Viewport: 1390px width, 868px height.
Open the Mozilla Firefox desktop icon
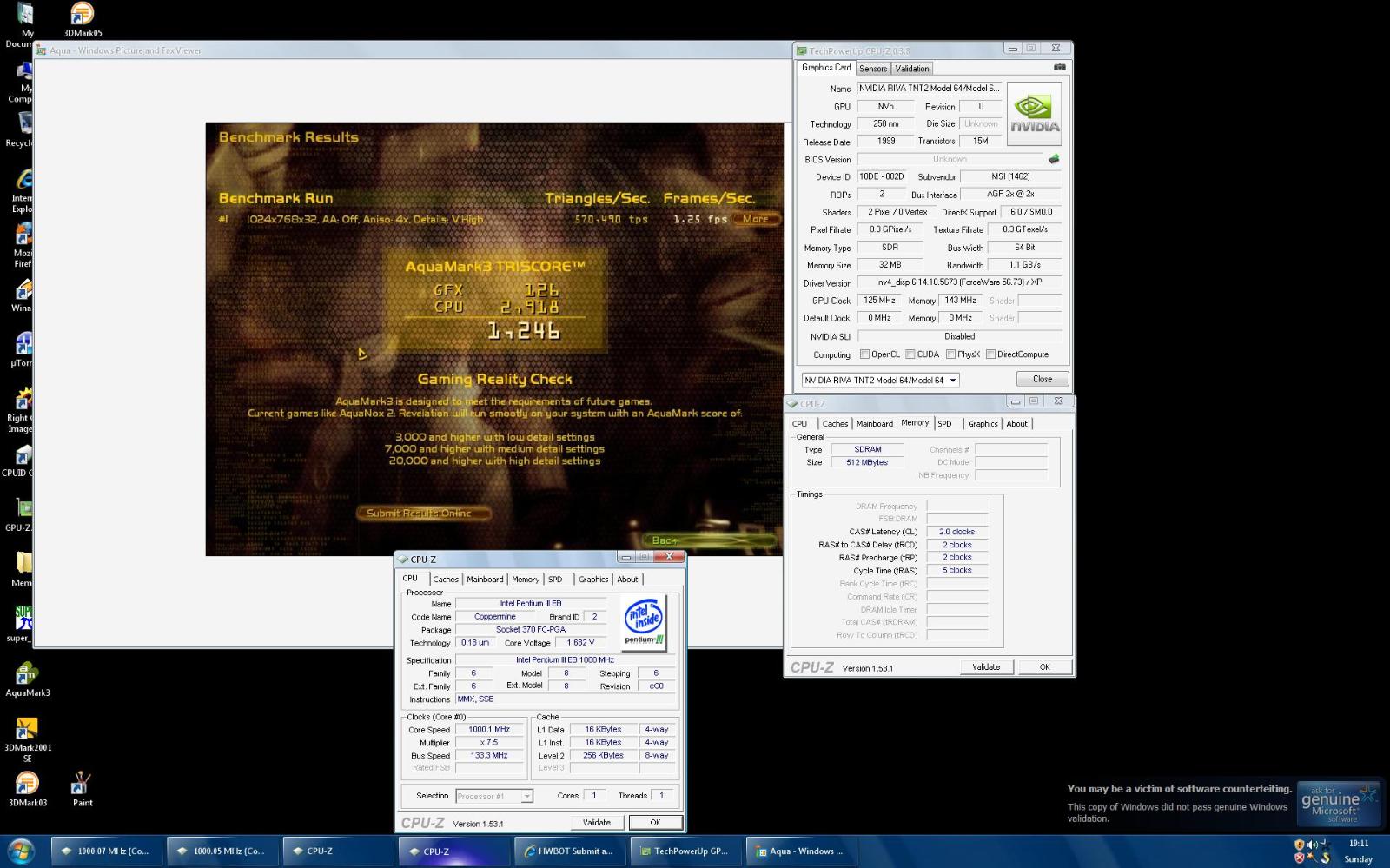23,246
